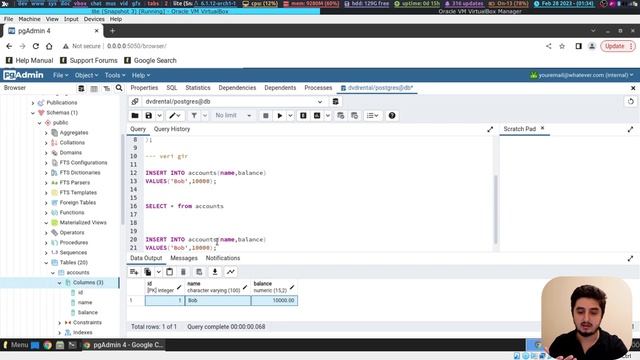
Task: Click the Filter rows funnel icon
Action: 194,116
